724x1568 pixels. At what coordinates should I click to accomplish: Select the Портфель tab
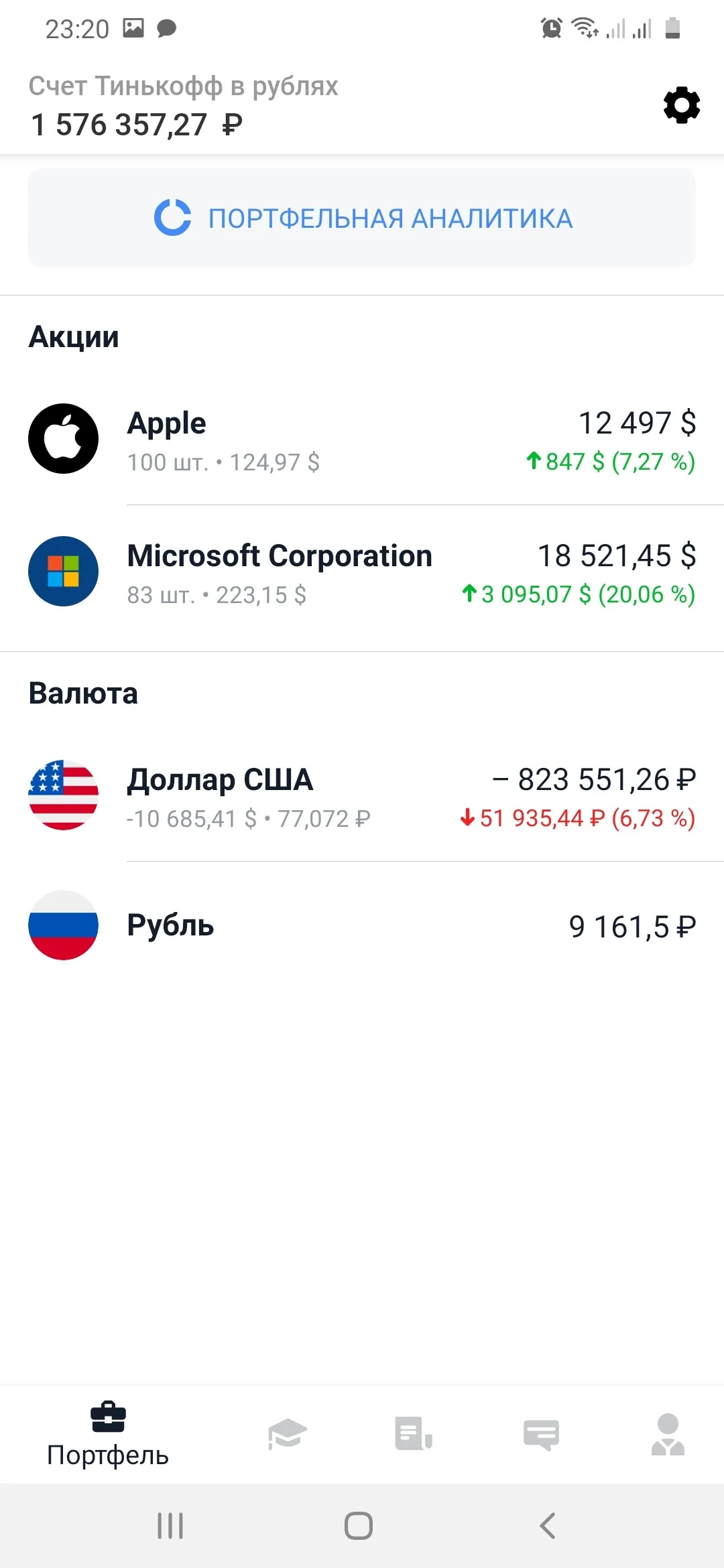[x=108, y=1434]
